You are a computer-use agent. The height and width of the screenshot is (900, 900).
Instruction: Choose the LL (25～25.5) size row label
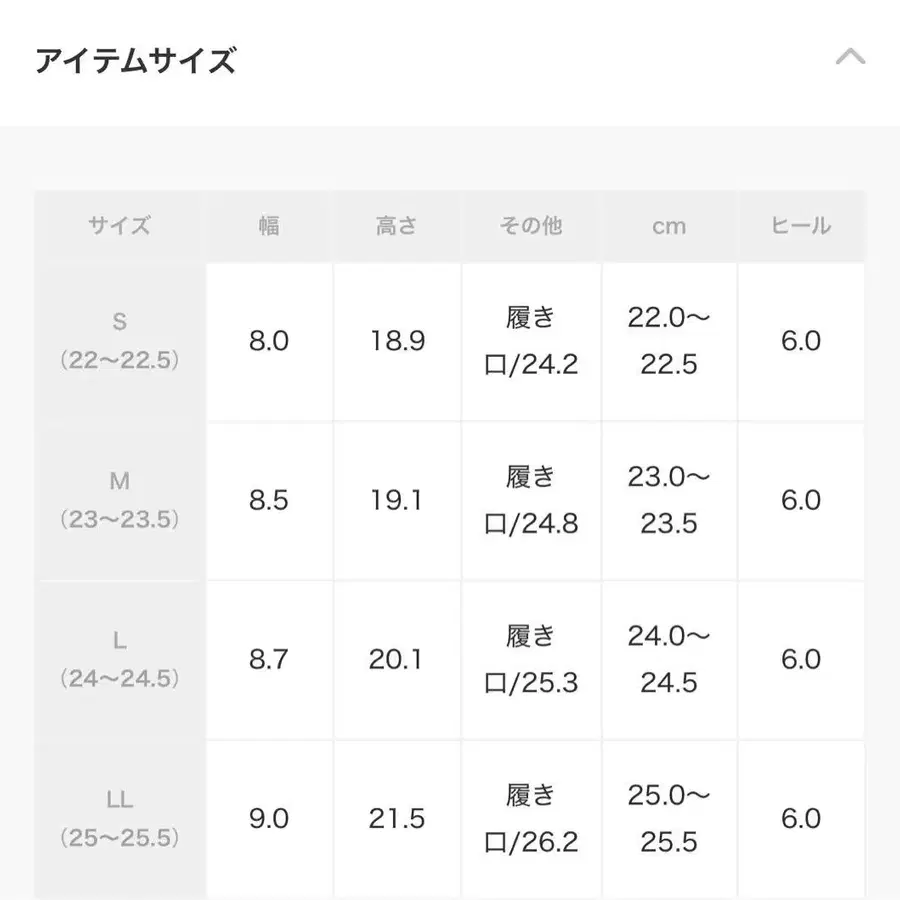click(x=120, y=818)
